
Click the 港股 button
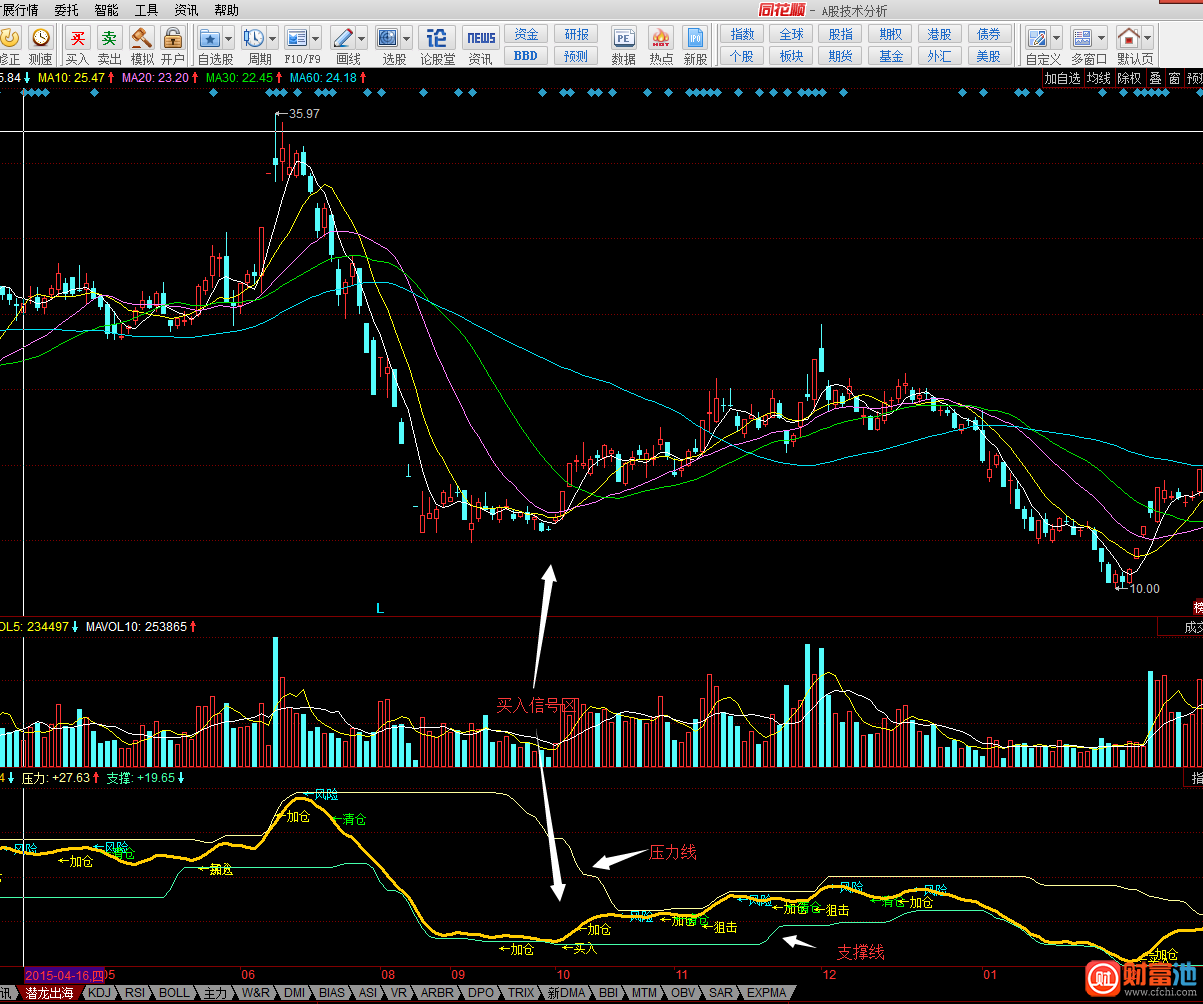coord(939,34)
